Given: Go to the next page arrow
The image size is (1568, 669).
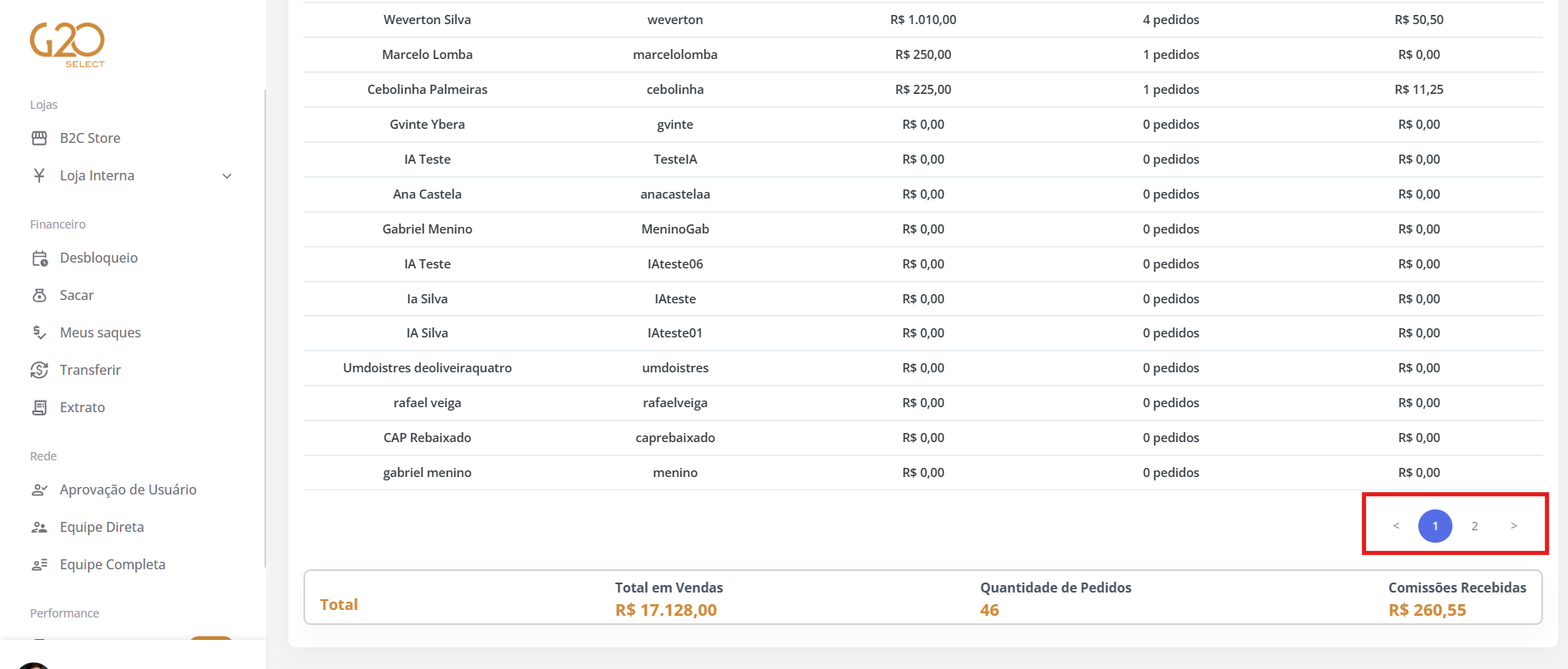Looking at the screenshot, I should (1514, 526).
